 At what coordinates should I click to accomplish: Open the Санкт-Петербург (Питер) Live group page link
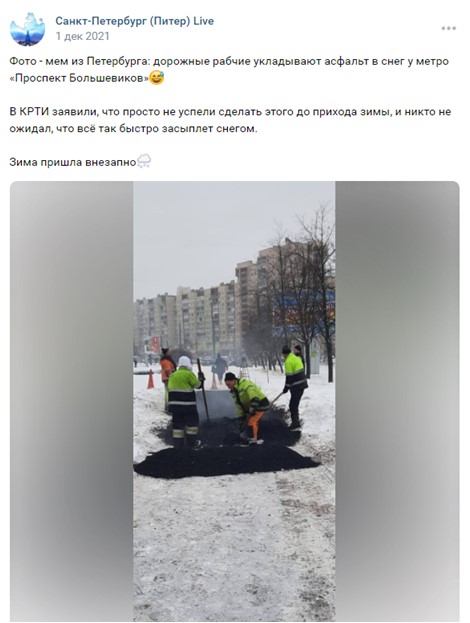[134, 21]
